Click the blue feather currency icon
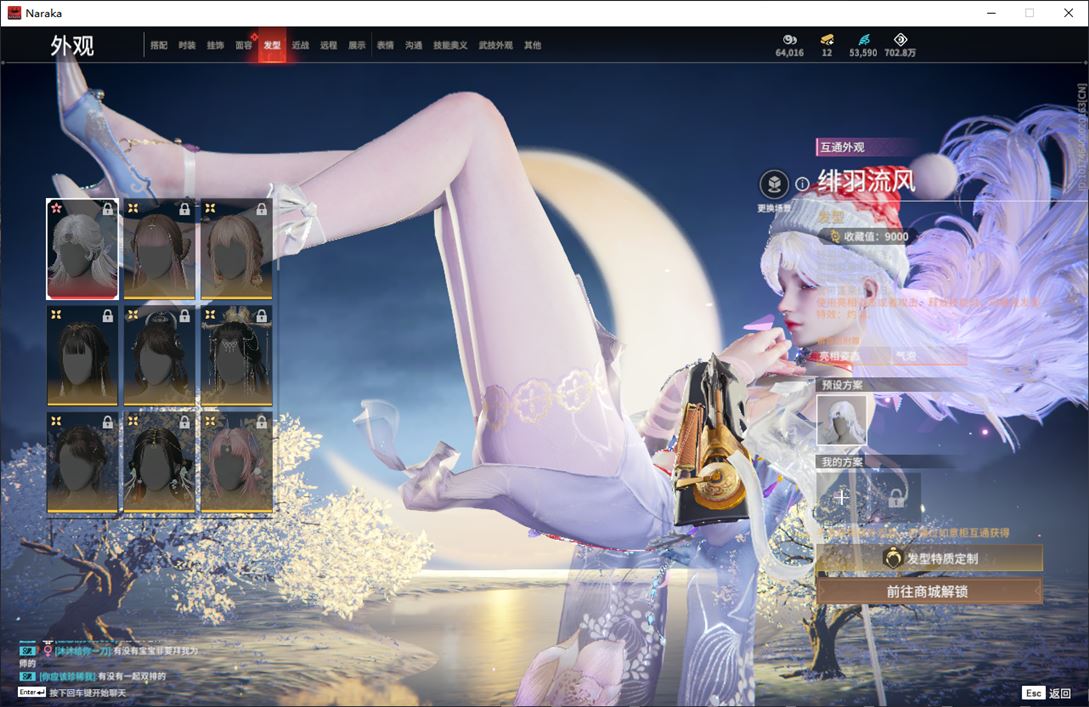The width and height of the screenshot is (1089, 707). pos(862,39)
